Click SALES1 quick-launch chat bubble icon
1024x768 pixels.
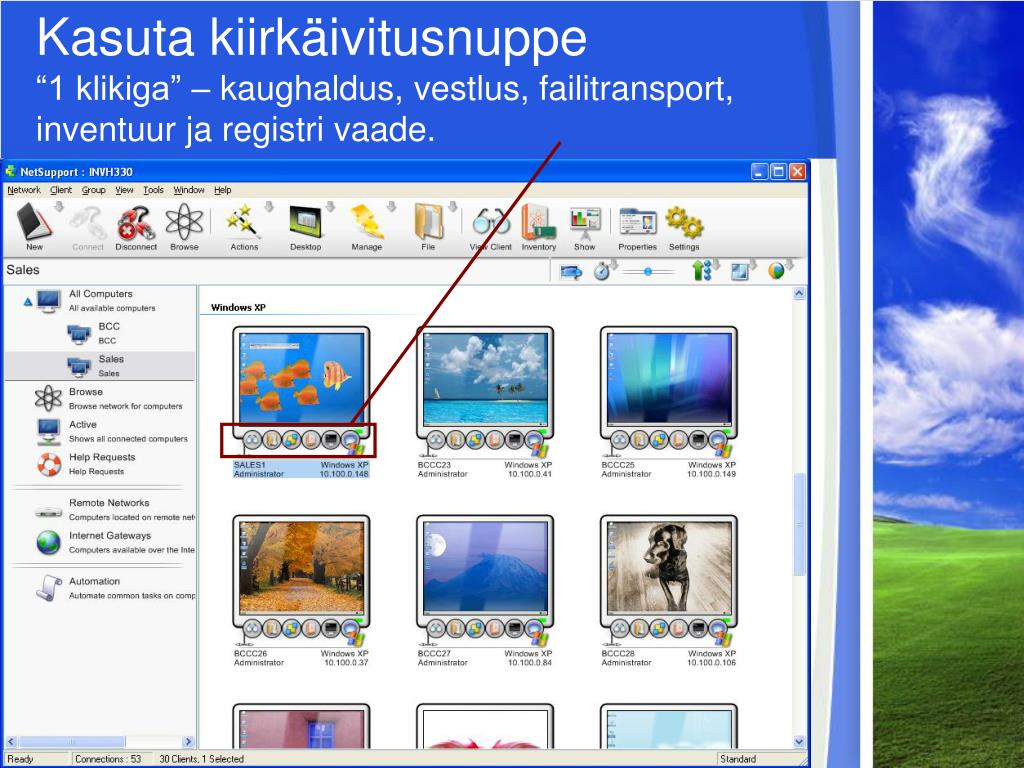tap(351, 440)
